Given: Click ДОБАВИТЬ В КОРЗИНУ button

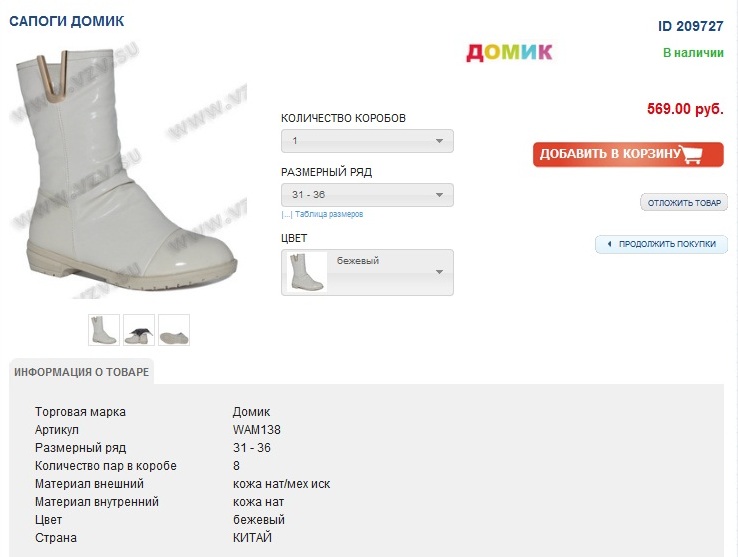Looking at the screenshot, I should coord(628,154).
